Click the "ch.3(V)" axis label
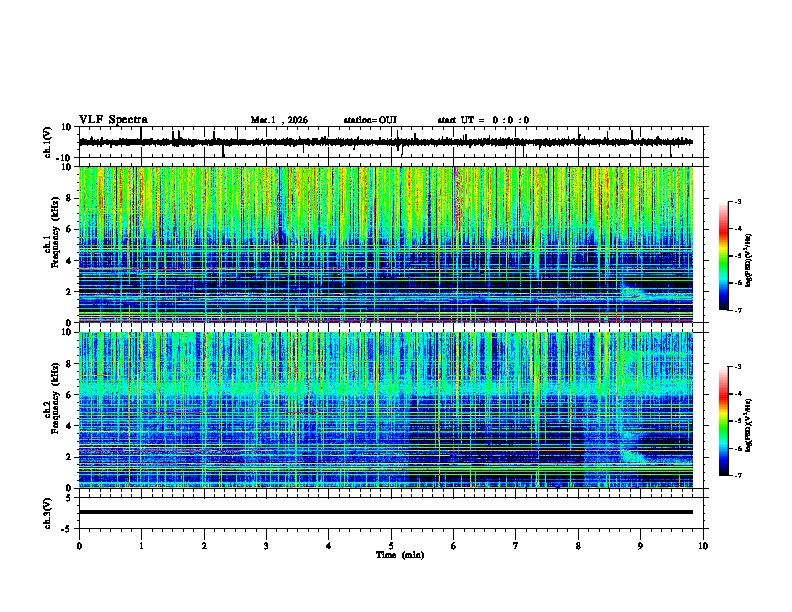The image size is (792, 612). pyautogui.click(x=48, y=513)
